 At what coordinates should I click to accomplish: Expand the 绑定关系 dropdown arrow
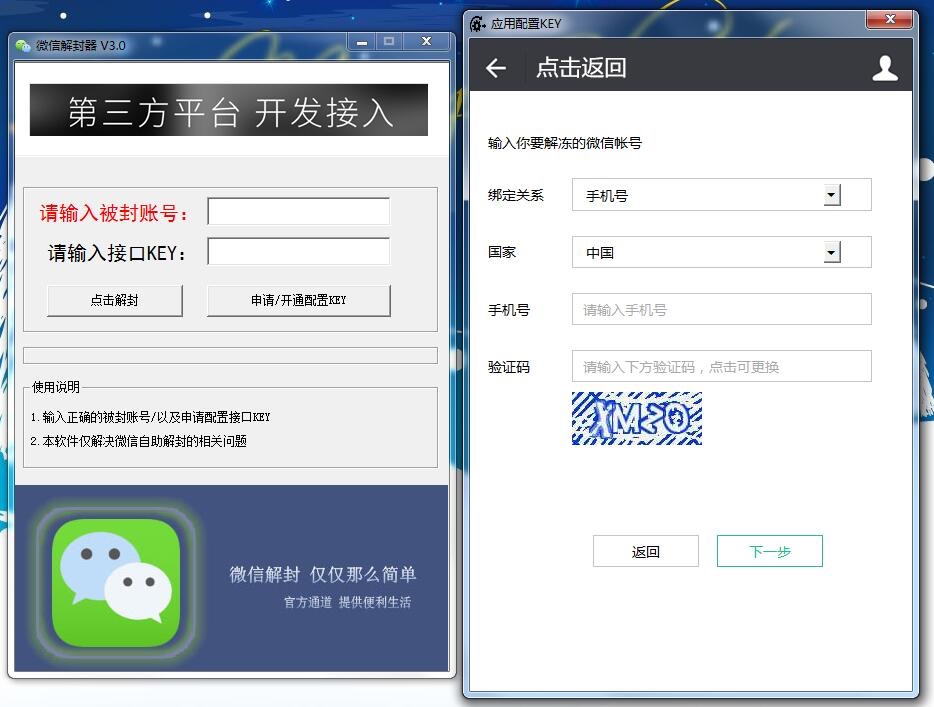(832, 195)
